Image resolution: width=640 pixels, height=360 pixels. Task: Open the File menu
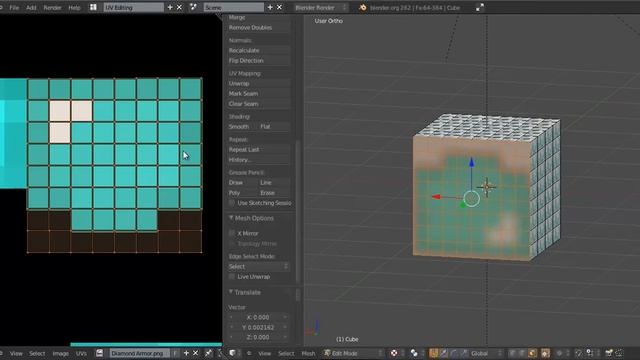pyautogui.click(x=14, y=7)
